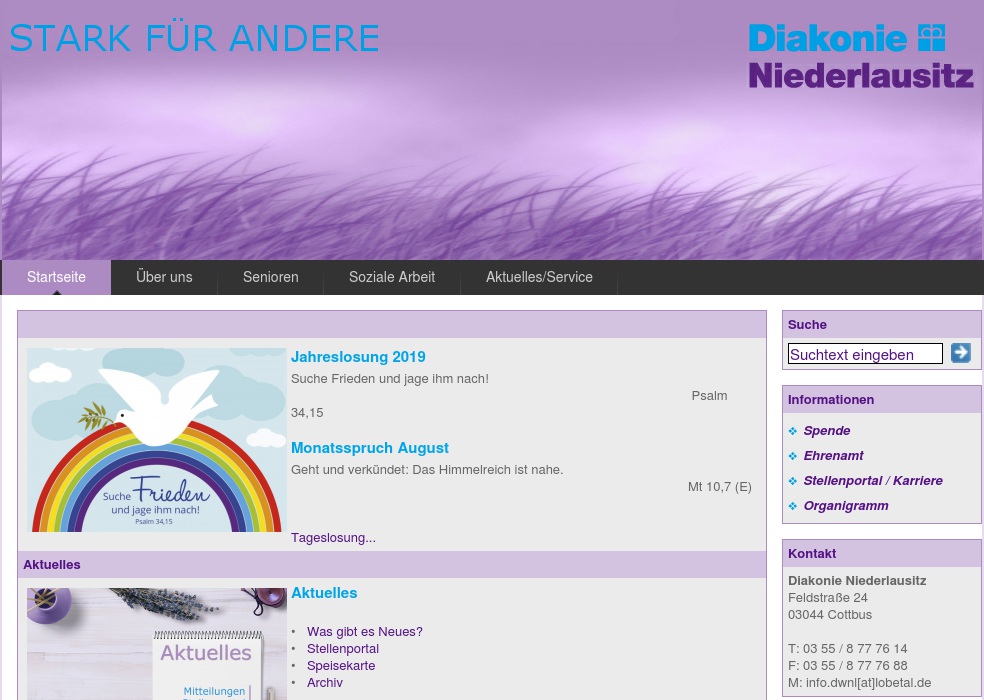Open the Aktuelles notepad thumbnail
984x700 pixels.
pyautogui.click(x=157, y=644)
